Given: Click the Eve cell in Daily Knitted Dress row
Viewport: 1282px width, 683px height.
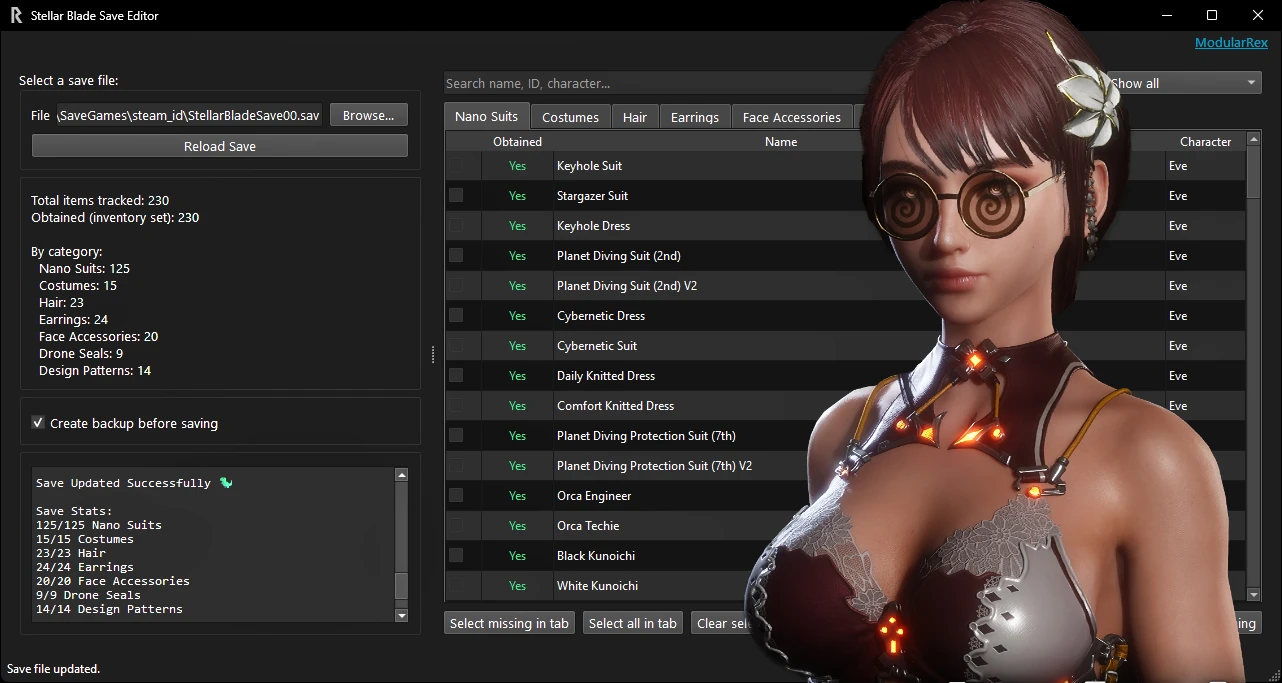Looking at the screenshot, I should [1178, 376].
